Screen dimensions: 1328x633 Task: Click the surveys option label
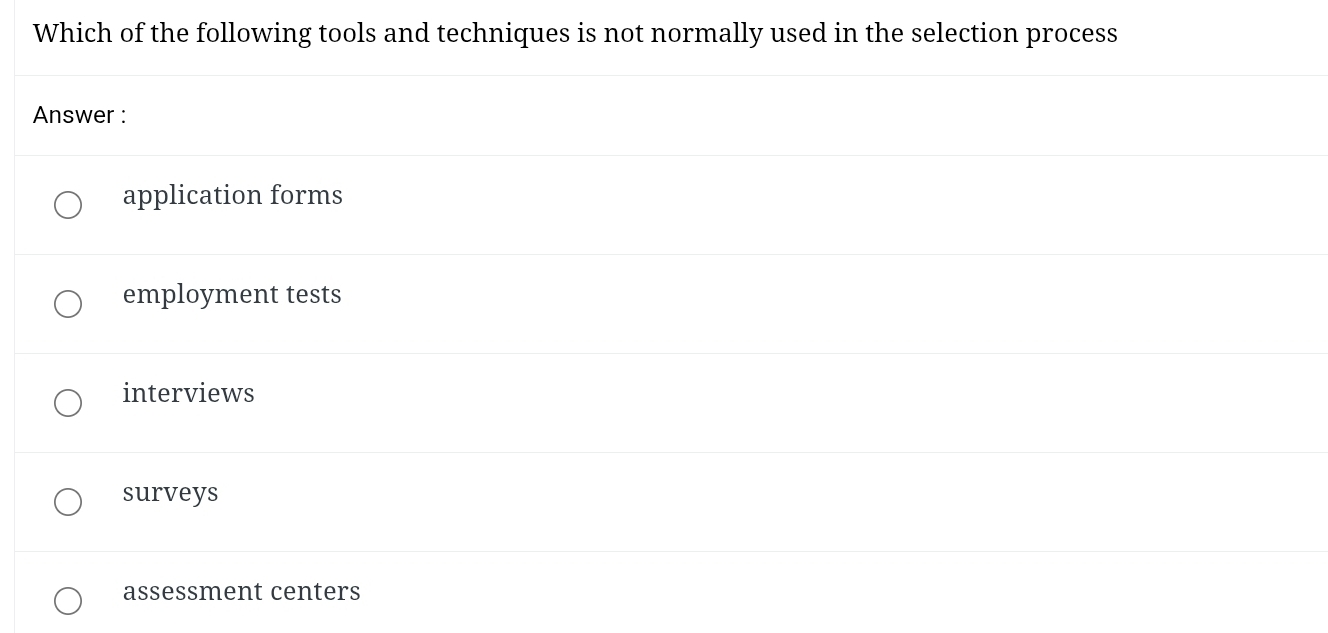170,493
